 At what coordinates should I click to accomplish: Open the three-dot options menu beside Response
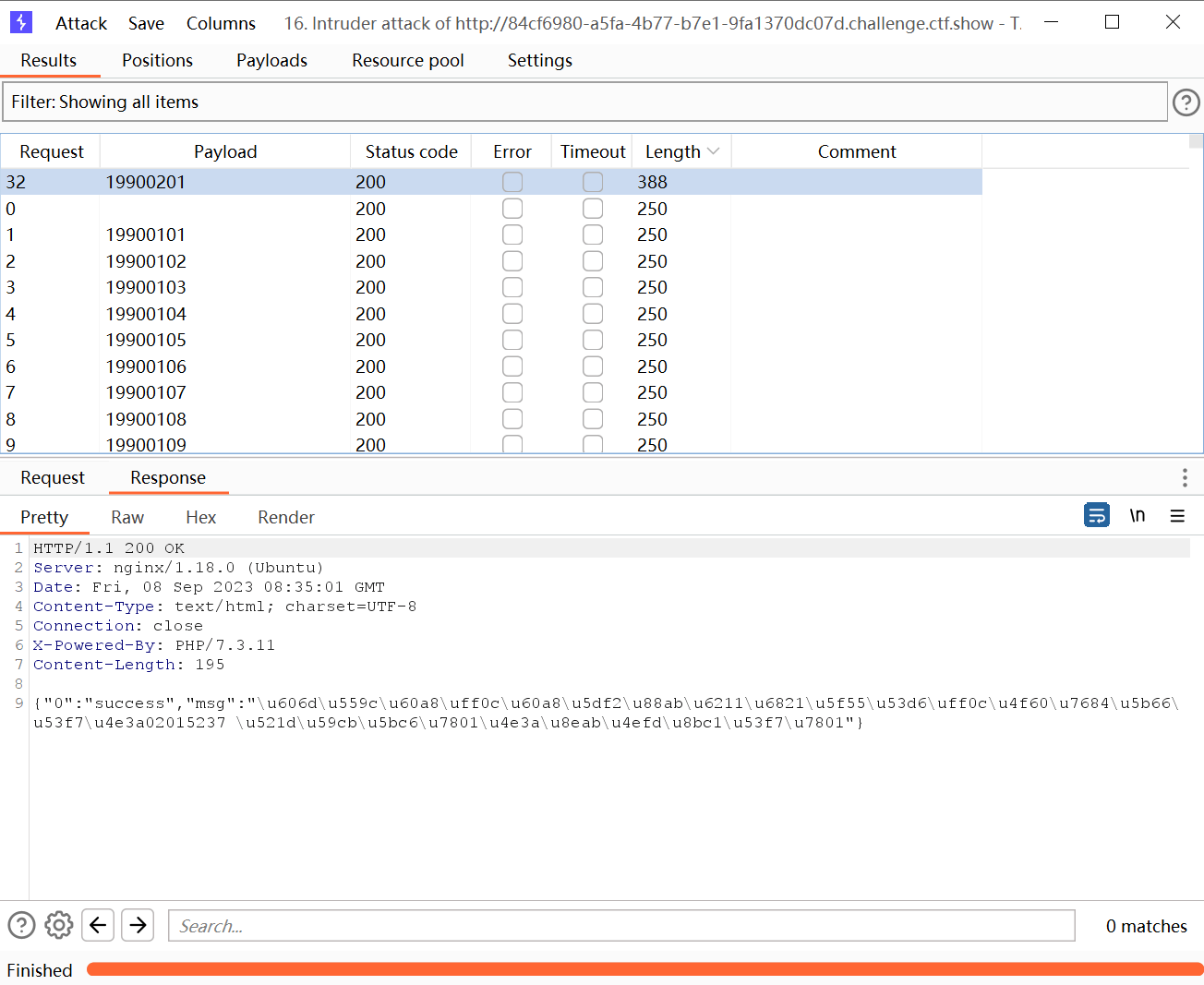point(1184,477)
